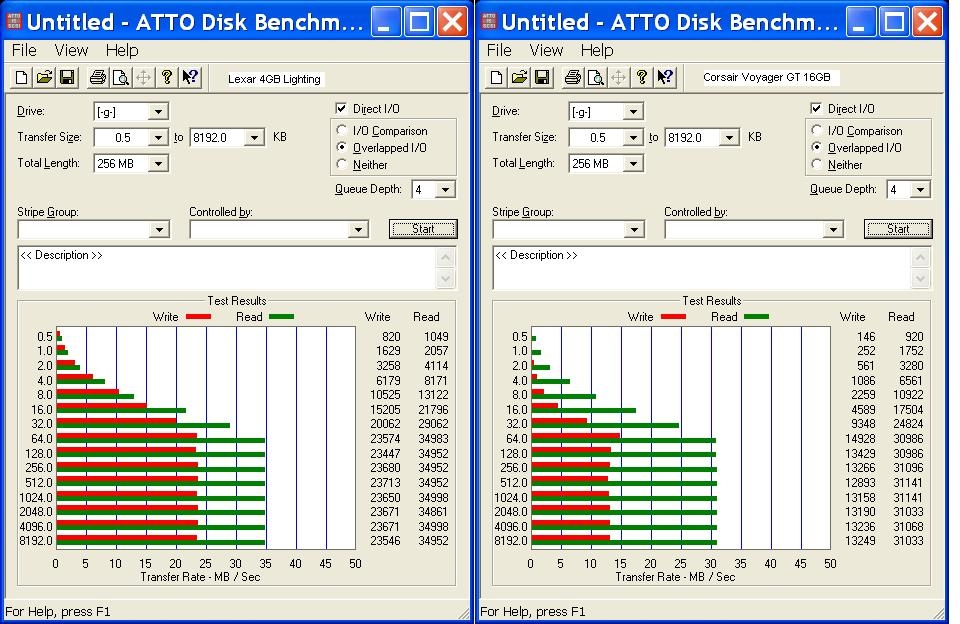Open Stripe Group dropdown in Lexar window
Viewport: 960px width, 624px height.
point(159,230)
